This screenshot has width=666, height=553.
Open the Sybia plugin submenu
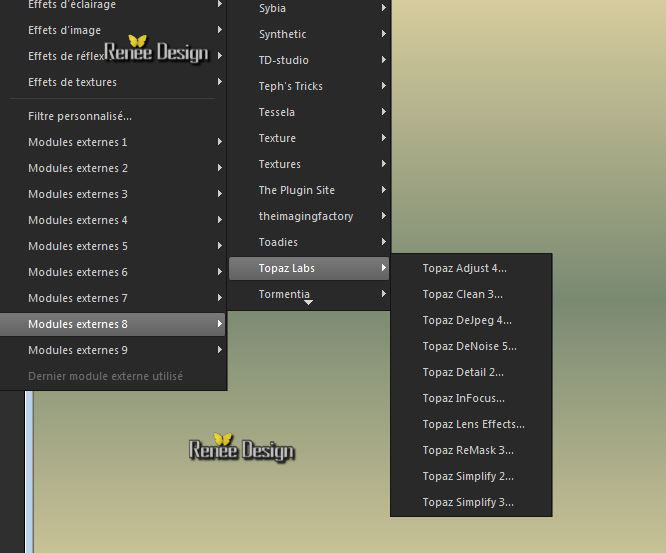click(309, 8)
